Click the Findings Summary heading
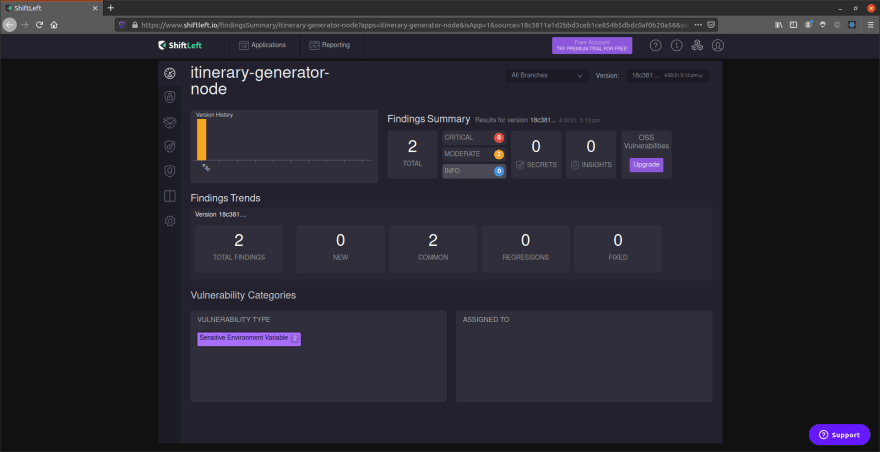This screenshot has width=880, height=452. pos(429,119)
